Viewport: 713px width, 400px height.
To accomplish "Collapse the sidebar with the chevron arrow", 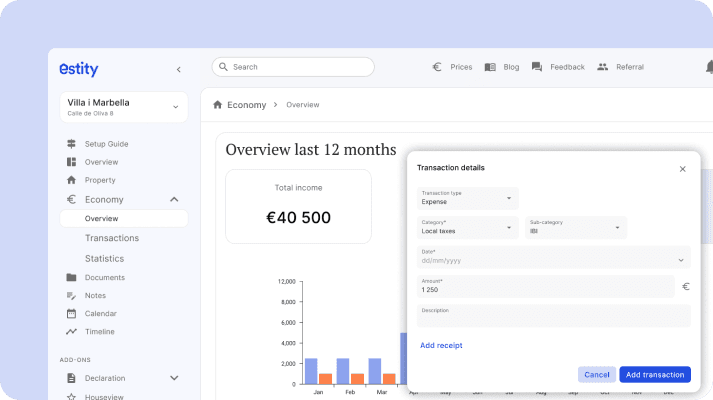I will pyautogui.click(x=178, y=70).
